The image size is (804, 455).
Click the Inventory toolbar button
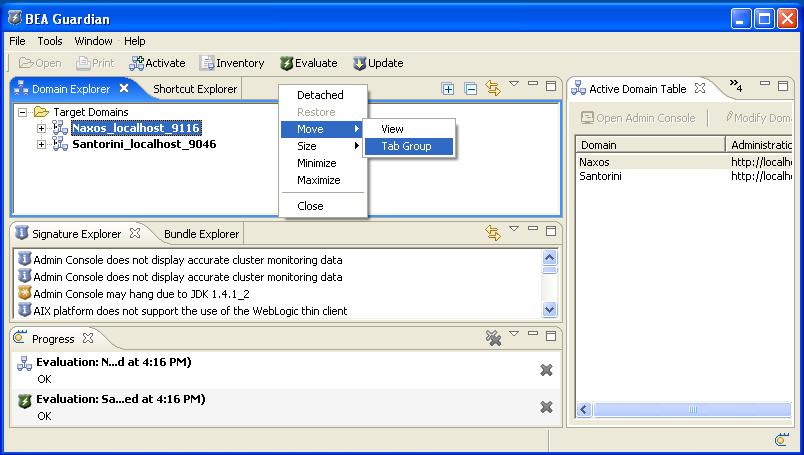pyautogui.click(x=232, y=63)
